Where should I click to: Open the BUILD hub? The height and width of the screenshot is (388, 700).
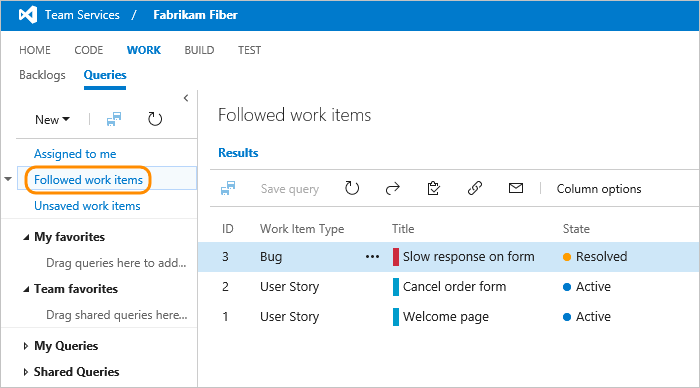click(199, 50)
